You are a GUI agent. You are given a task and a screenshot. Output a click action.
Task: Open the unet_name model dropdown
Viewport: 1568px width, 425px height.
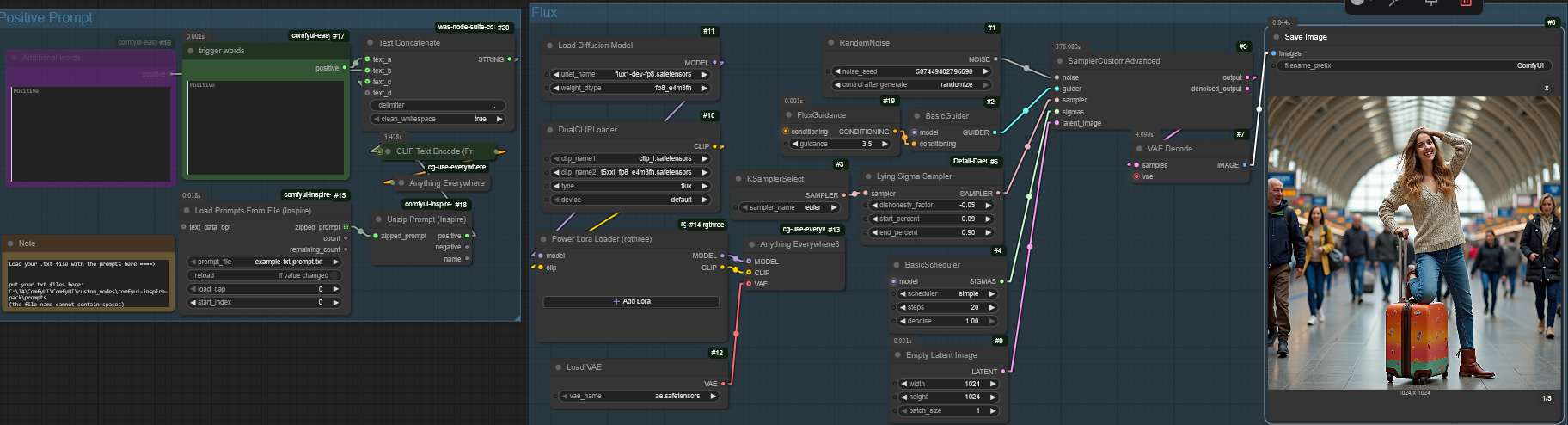(630, 75)
